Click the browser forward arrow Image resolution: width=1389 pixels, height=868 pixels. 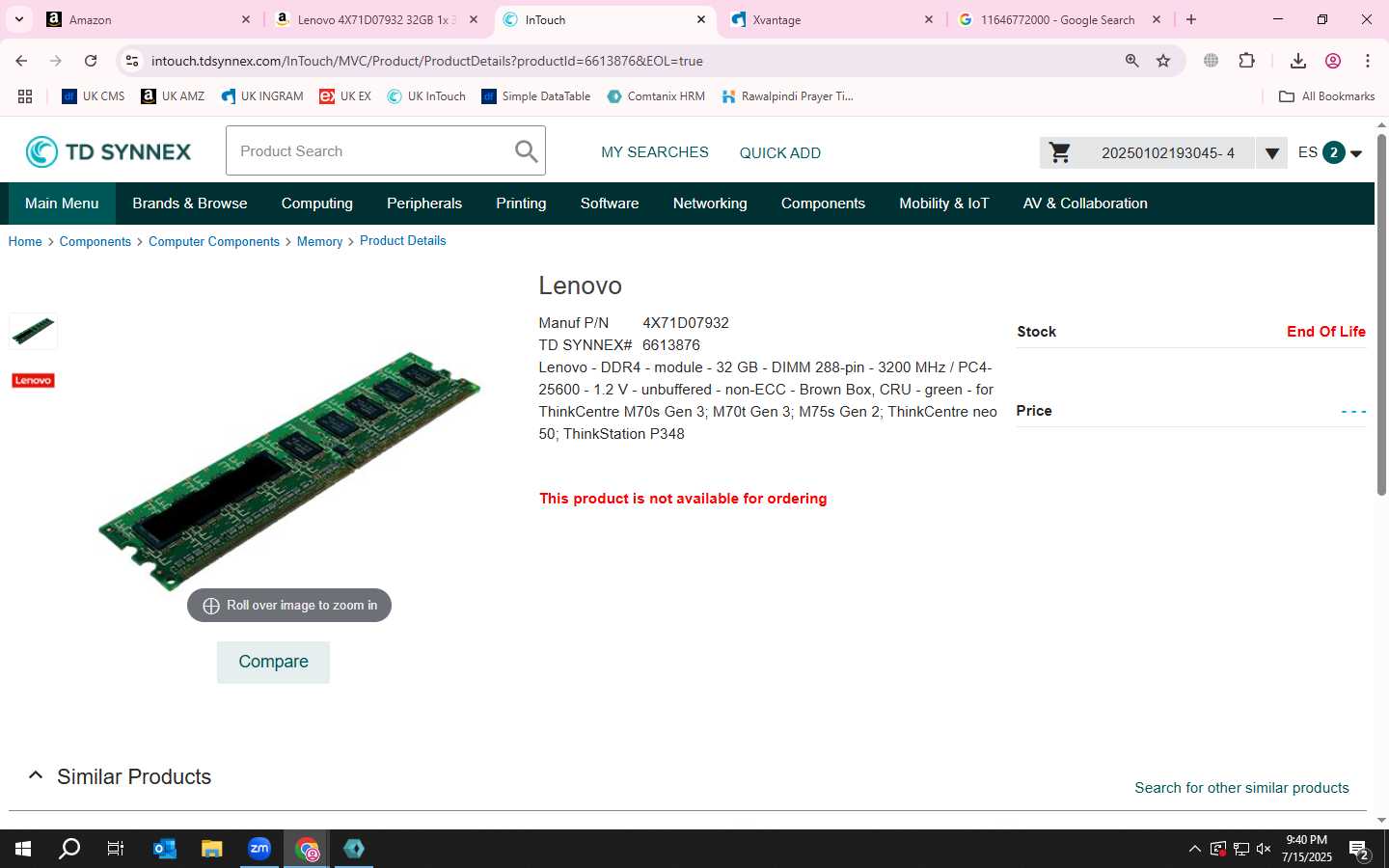[x=56, y=61]
